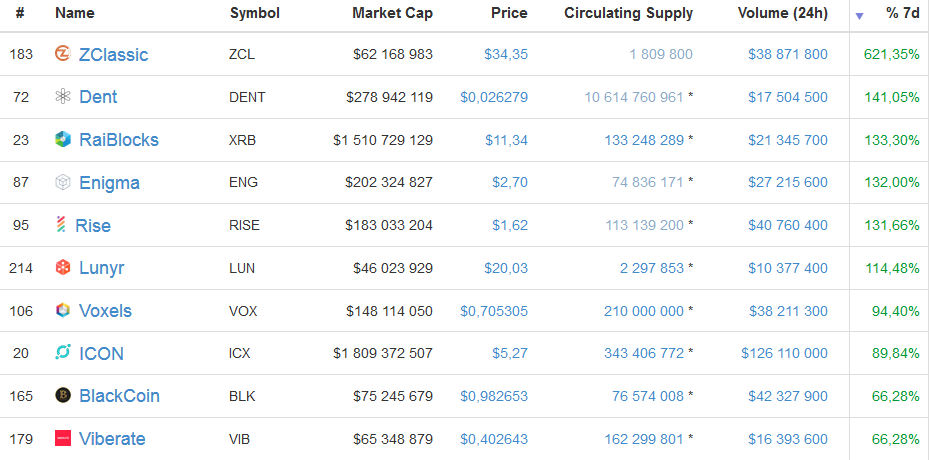Click the BlackCoin coin logo icon
Viewport: 929px width, 460px height.
click(x=62, y=395)
